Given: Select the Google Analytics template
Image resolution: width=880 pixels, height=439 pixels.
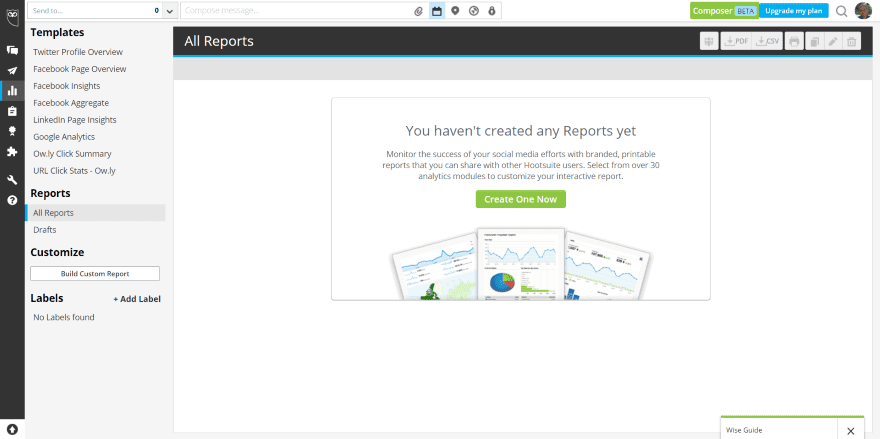Looking at the screenshot, I should click(64, 136).
